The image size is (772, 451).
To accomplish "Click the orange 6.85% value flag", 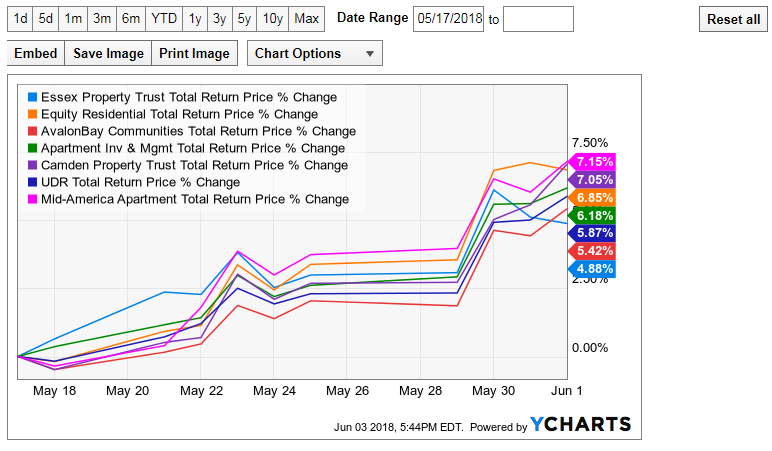I will pos(592,197).
